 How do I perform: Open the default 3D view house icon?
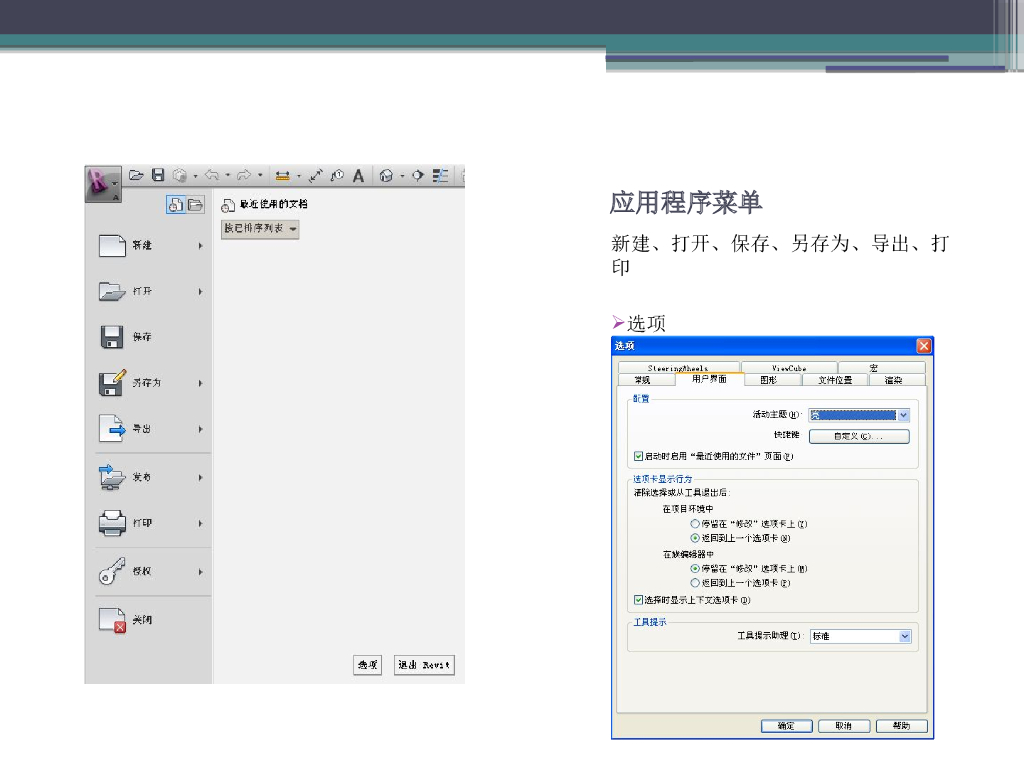tap(386, 175)
